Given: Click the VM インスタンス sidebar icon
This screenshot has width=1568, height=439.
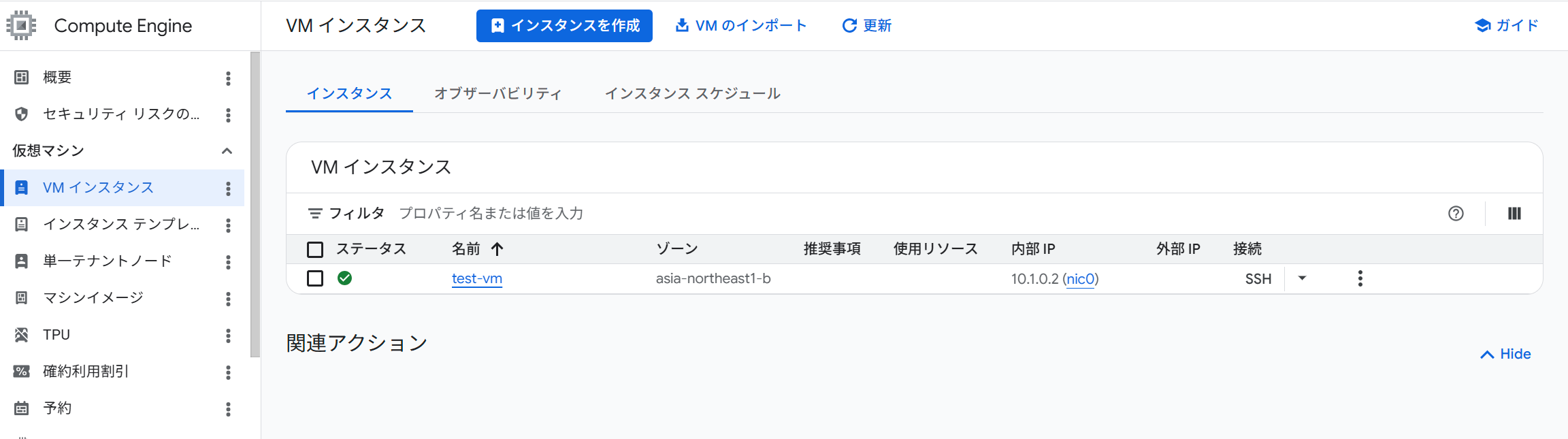Looking at the screenshot, I should click(22, 187).
